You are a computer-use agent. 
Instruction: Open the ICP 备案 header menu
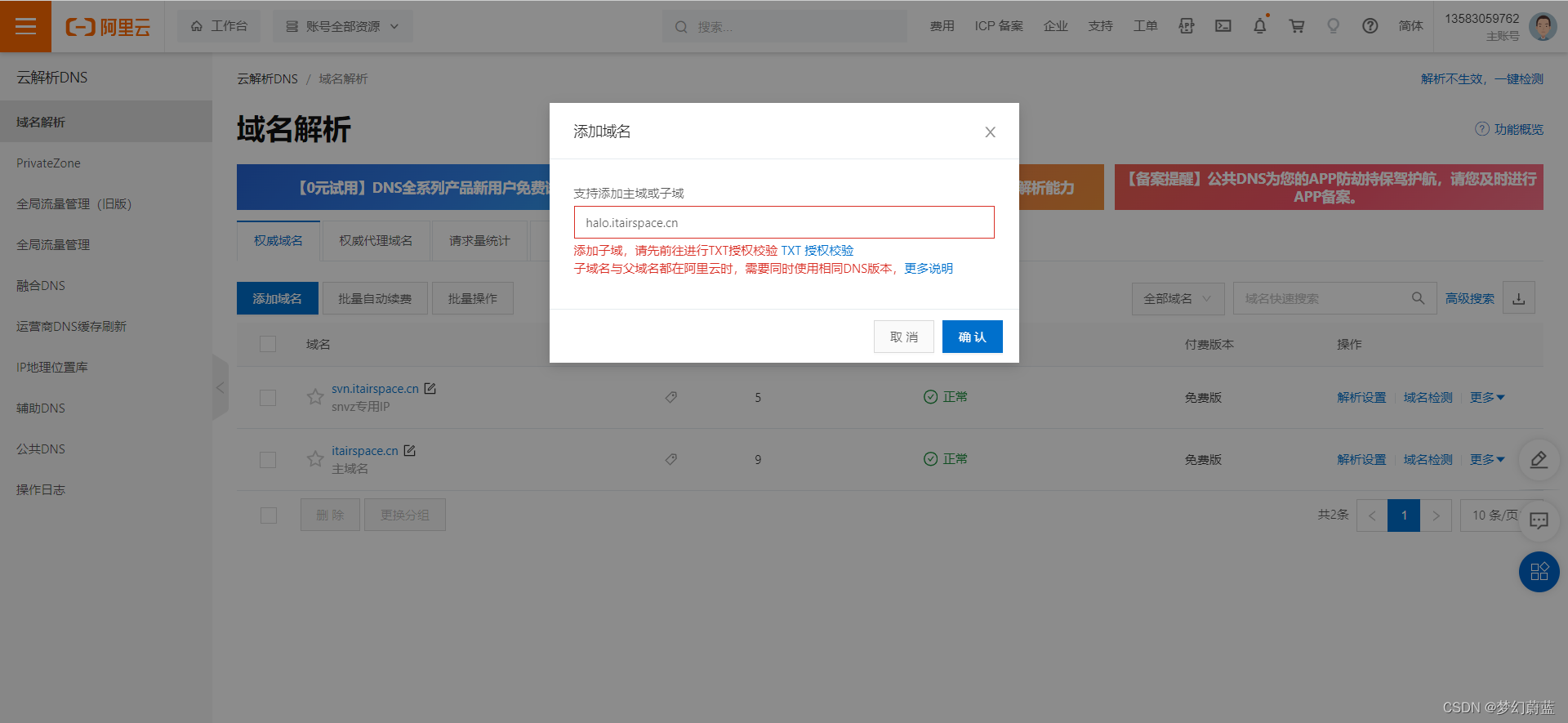tap(998, 26)
